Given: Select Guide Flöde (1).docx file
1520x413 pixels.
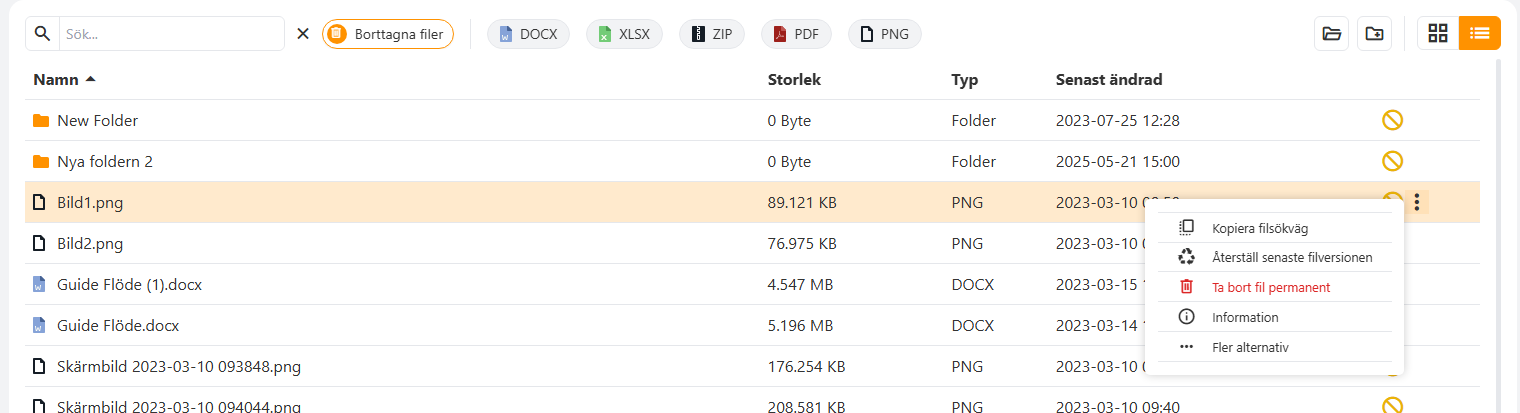Looking at the screenshot, I should point(130,284).
